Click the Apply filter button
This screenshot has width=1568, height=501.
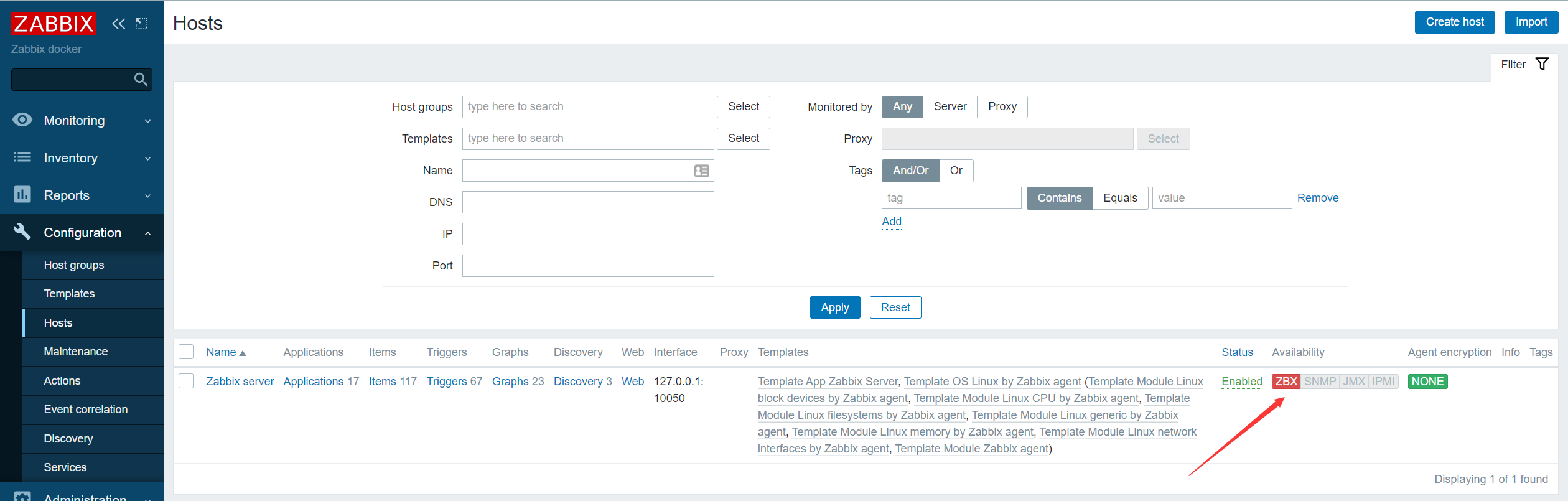(834, 307)
